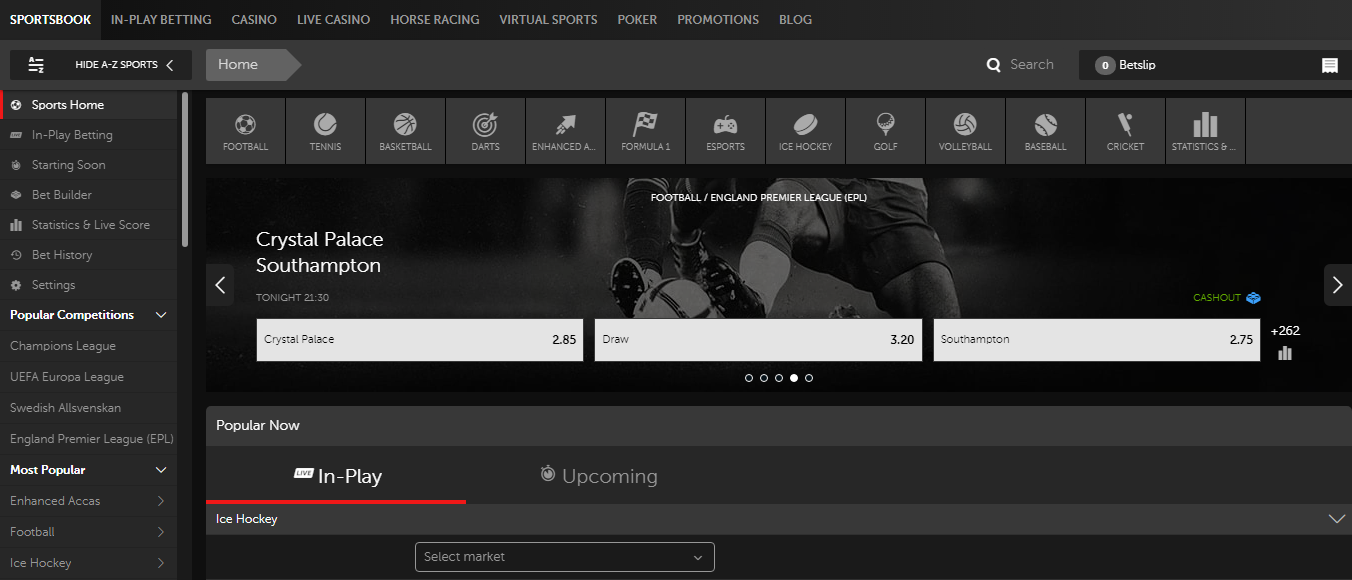1352x580 pixels.
Task: Open Settings in sidebar
Action: 90,285
